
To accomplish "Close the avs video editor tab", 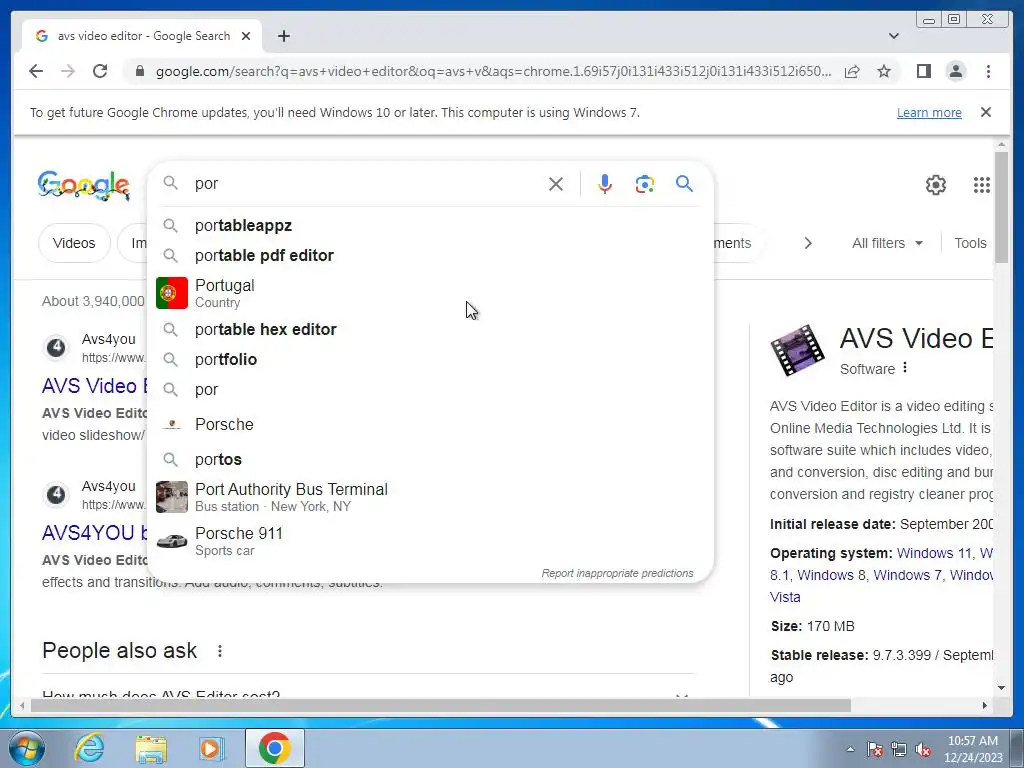I will (x=246, y=36).
